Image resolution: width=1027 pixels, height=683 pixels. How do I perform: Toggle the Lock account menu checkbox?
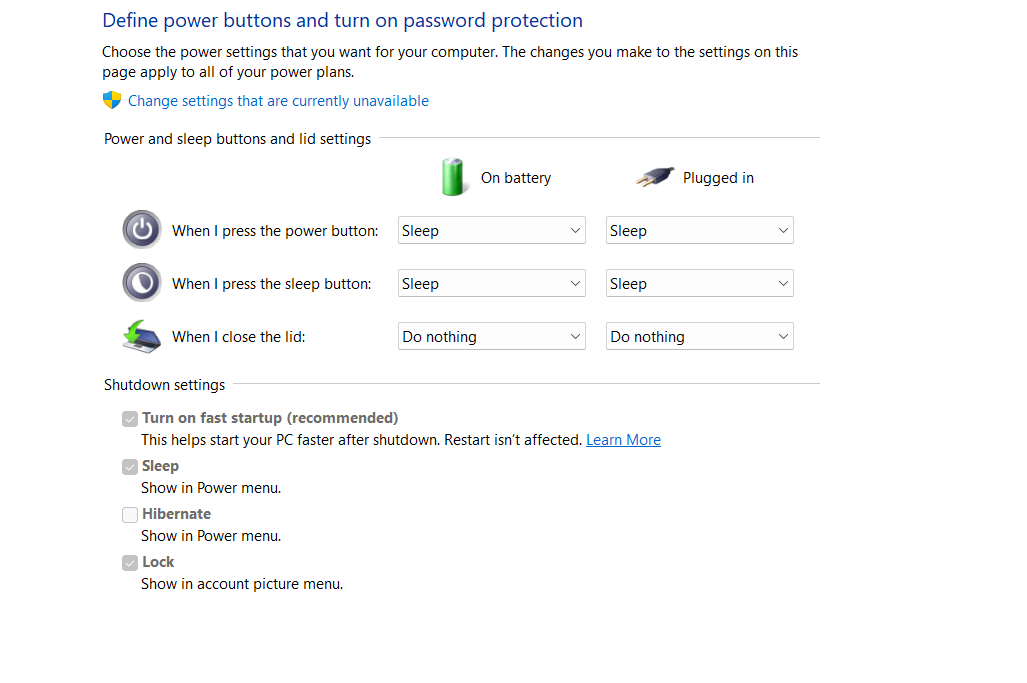tap(130, 562)
